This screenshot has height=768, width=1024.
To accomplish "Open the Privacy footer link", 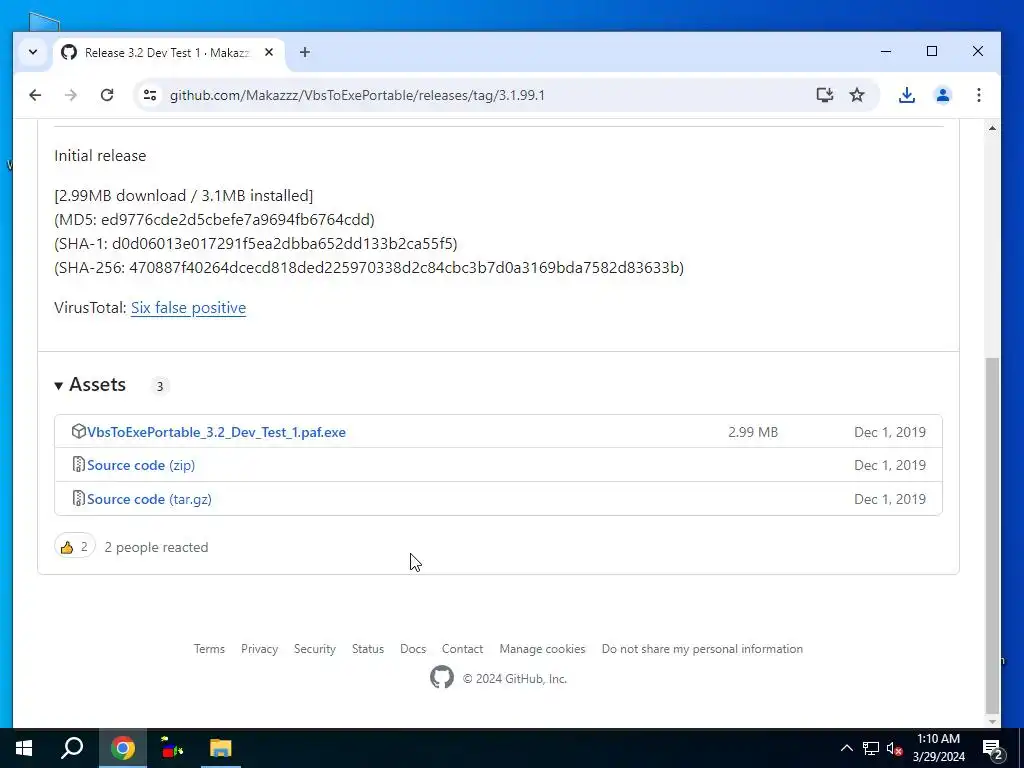I will click(x=259, y=648).
